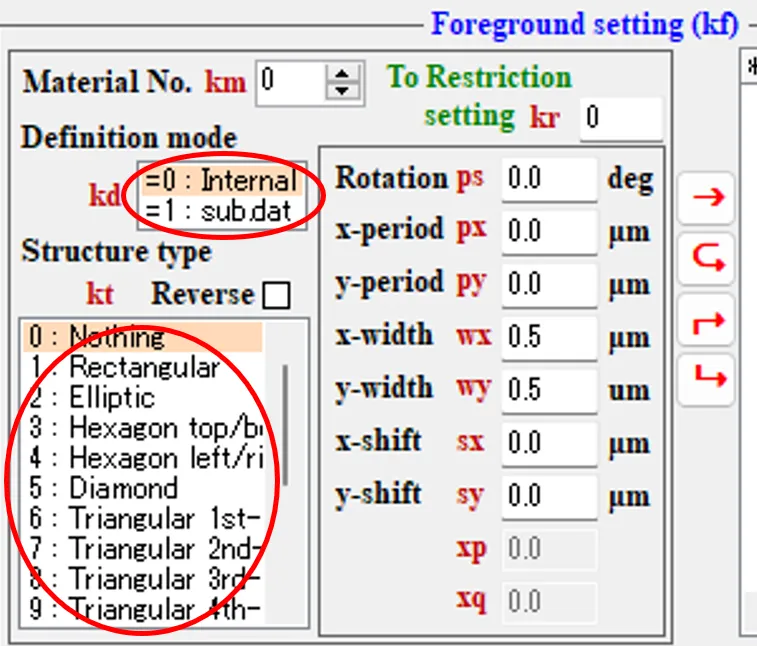
Task: Select '9 : Triangular 4th-' structure type
Action: click(142, 608)
